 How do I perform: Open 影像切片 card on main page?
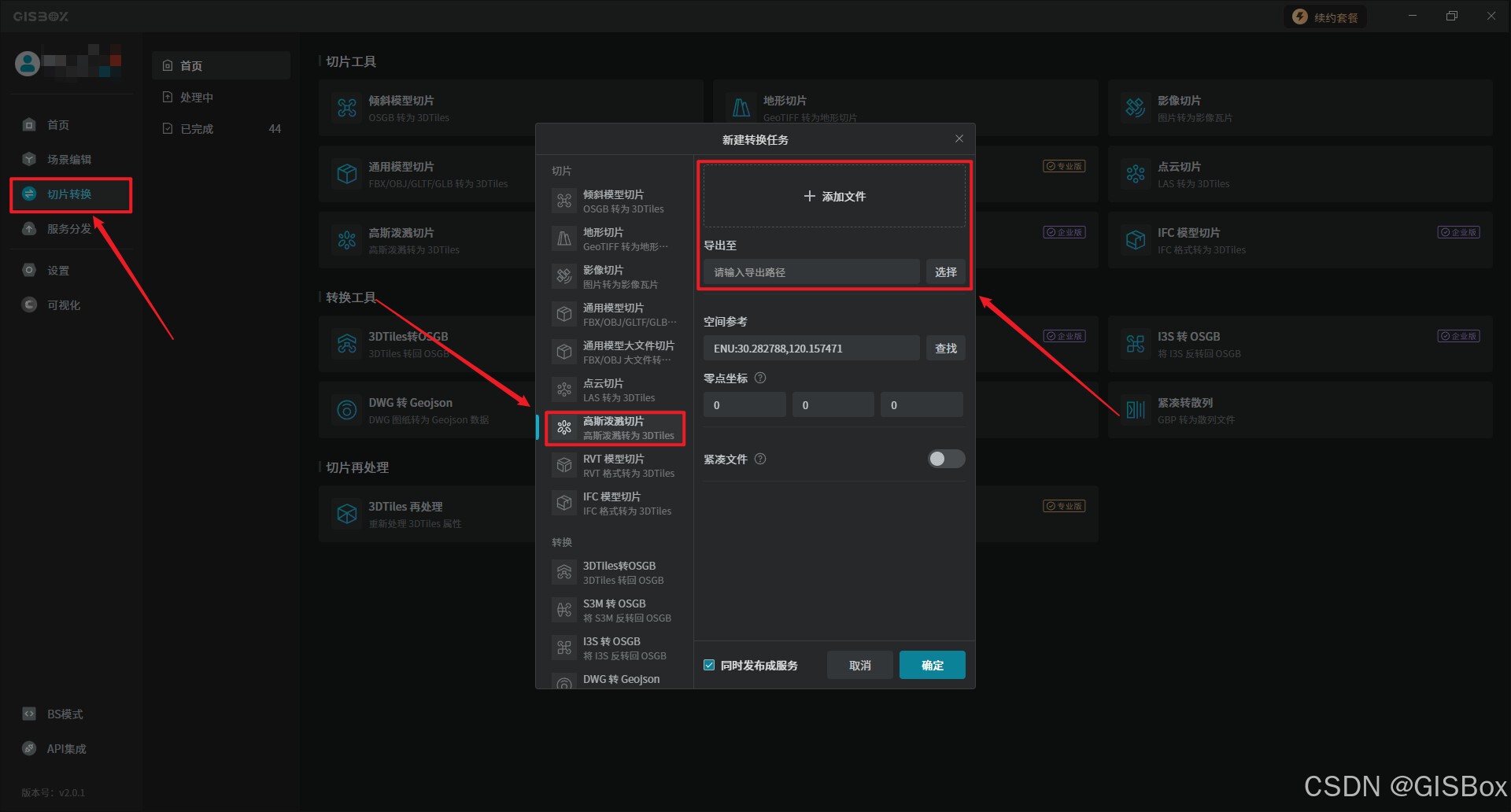1300,108
